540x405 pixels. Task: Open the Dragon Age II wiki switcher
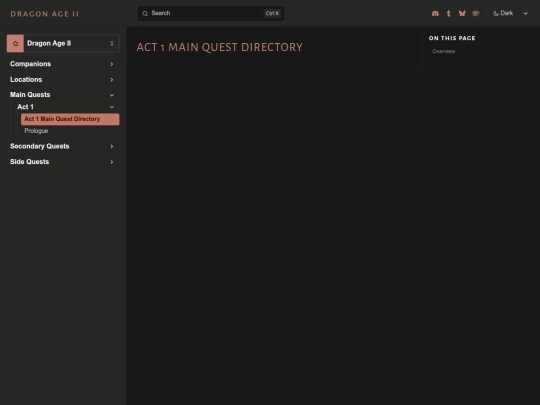click(x=63, y=43)
